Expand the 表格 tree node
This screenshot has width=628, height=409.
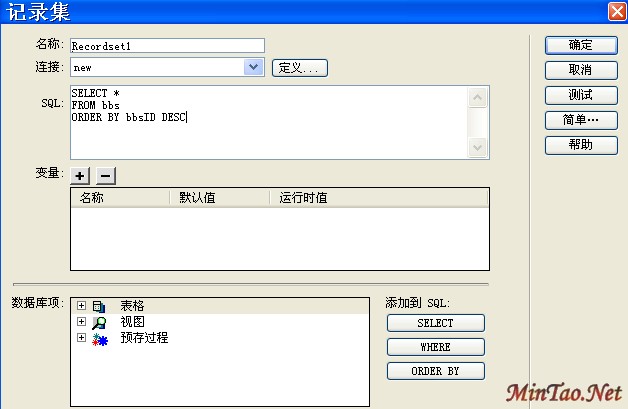pos(81,306)
